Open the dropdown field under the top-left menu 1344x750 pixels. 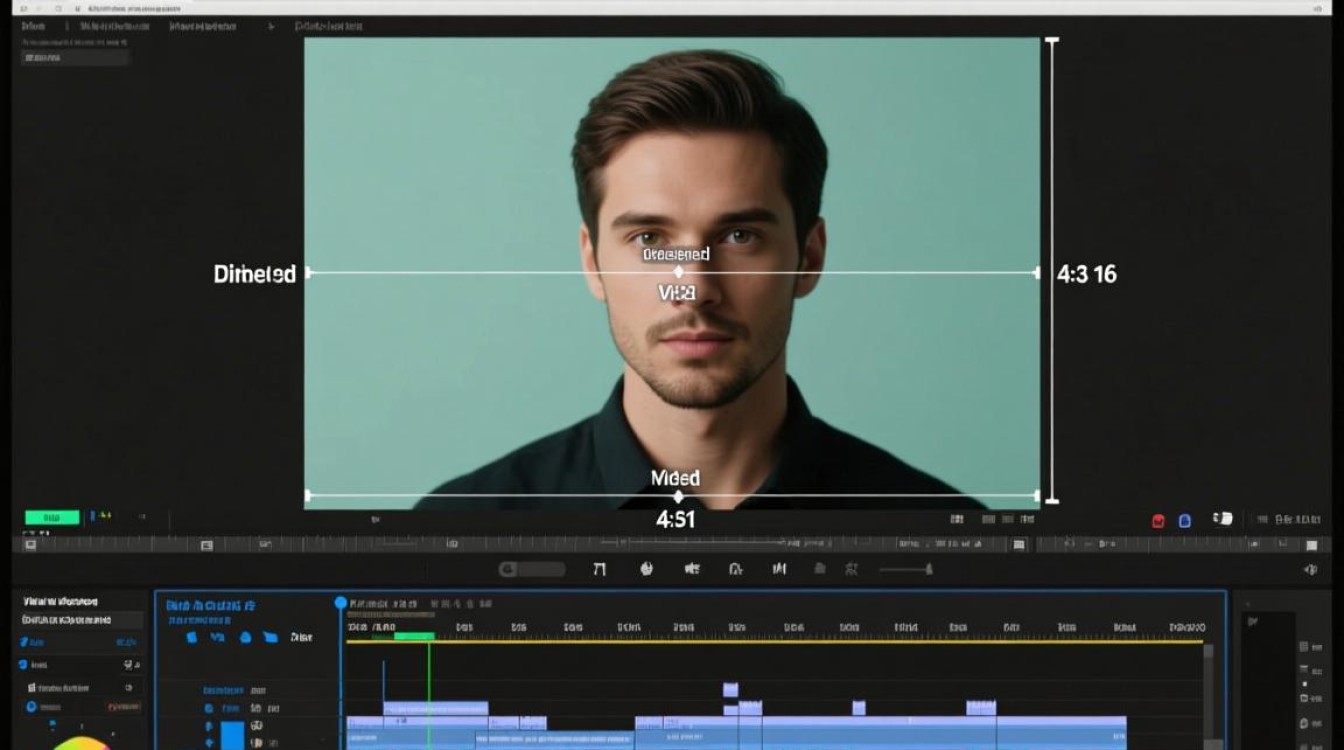[75, 57]
